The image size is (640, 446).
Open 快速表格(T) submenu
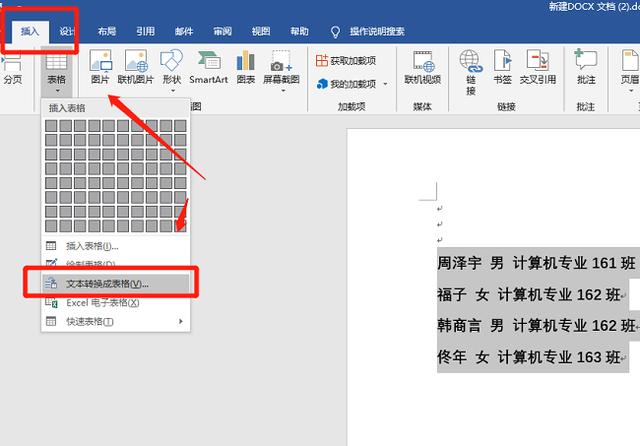point(116,322)
